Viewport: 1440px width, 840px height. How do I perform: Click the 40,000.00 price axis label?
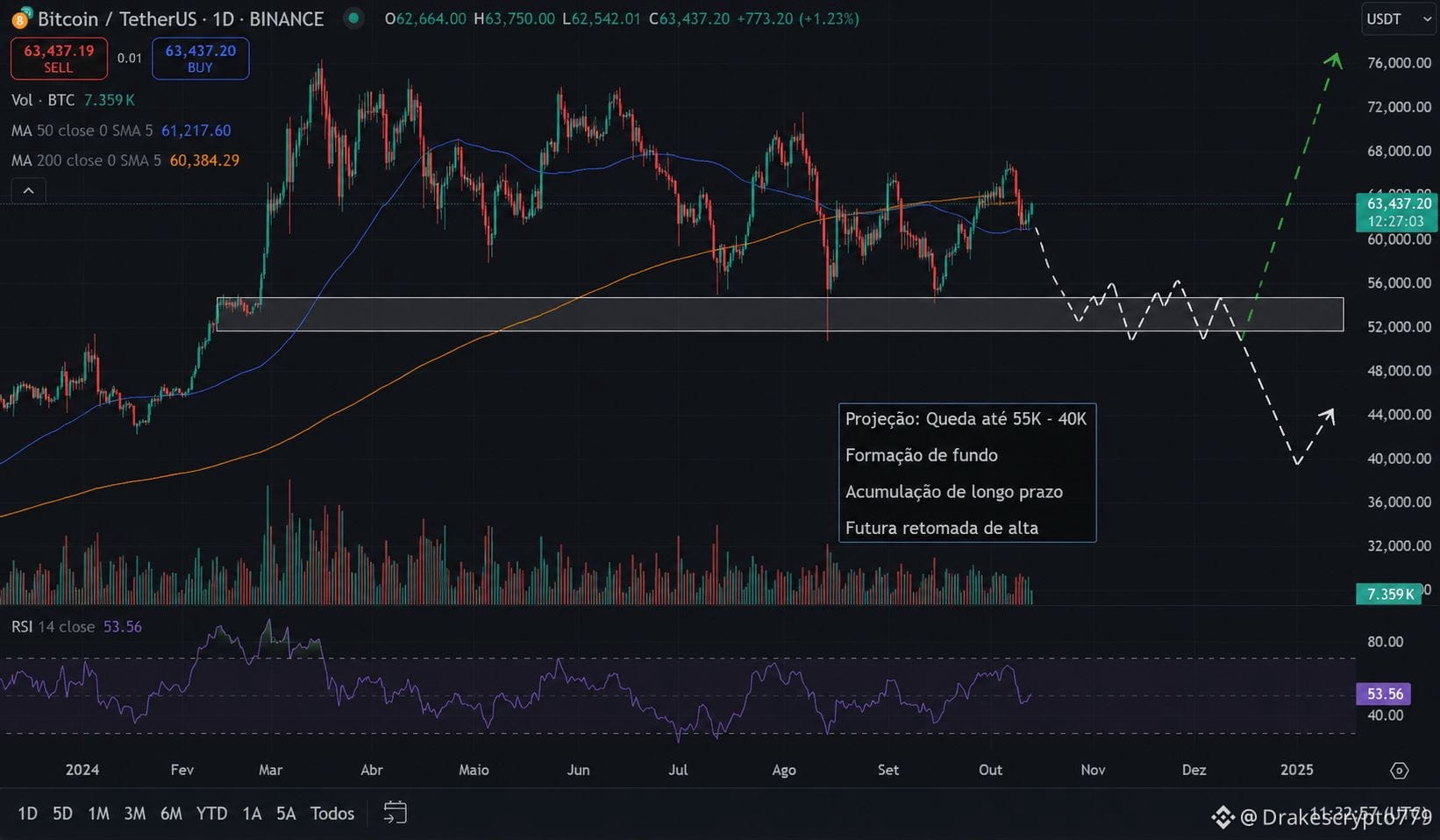point(1399,459)
